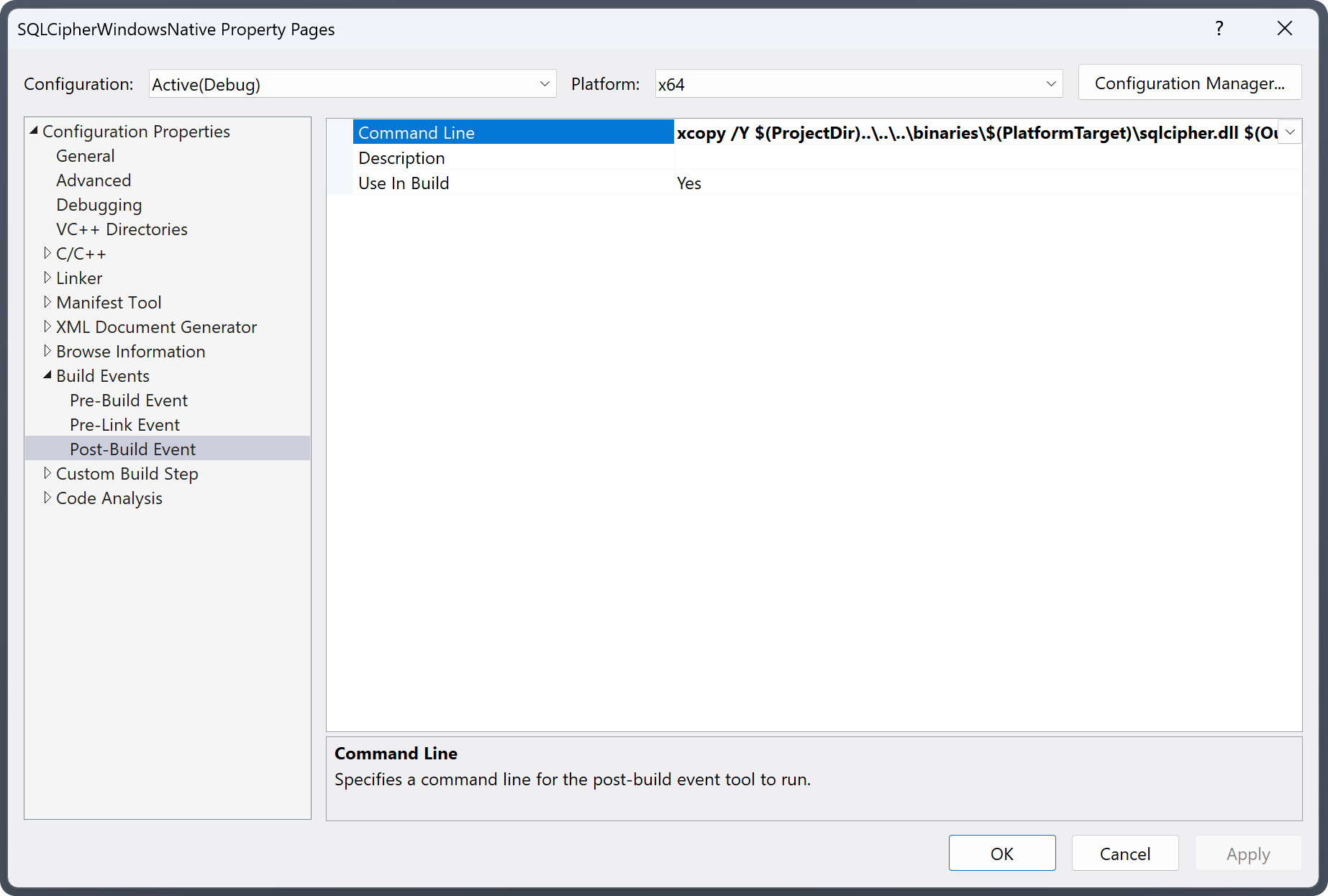This screenshot has width=1328, height=896.
Task: Open the Debugging properties page
Action: pyautogui.click(x=99, y=205)
